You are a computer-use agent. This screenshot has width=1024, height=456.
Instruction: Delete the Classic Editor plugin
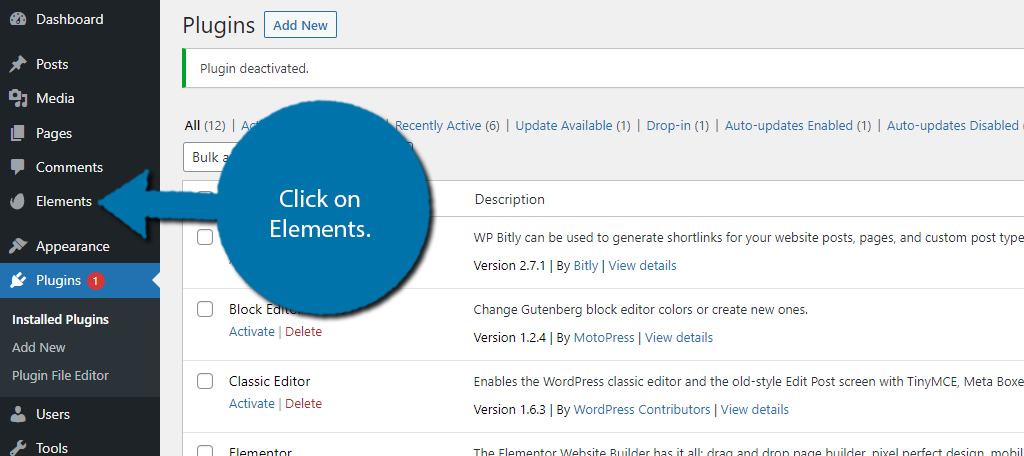[x=304, y=404]
